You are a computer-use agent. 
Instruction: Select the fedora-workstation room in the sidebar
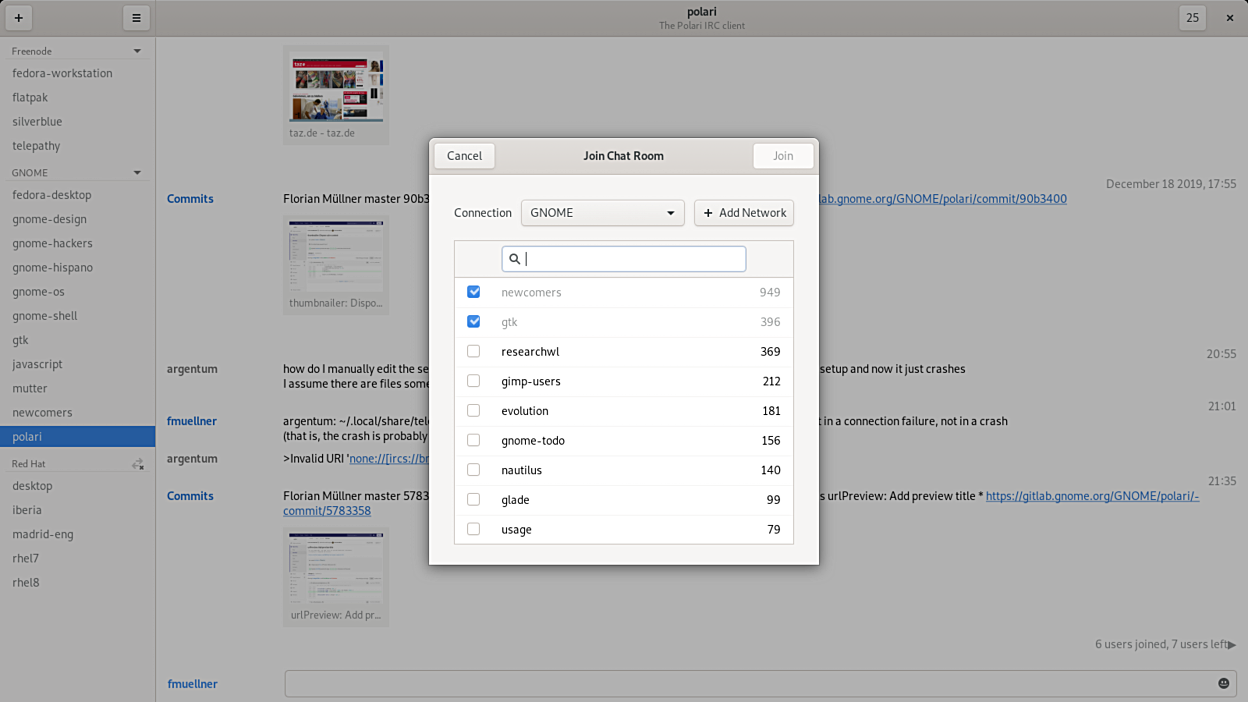[62, 73]
